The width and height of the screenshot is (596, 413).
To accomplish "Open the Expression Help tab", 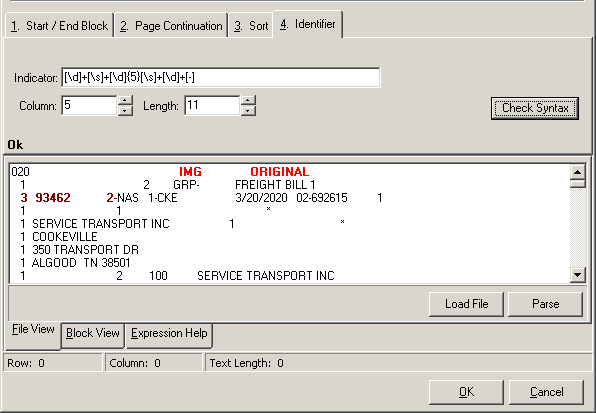I will [169, 334].
